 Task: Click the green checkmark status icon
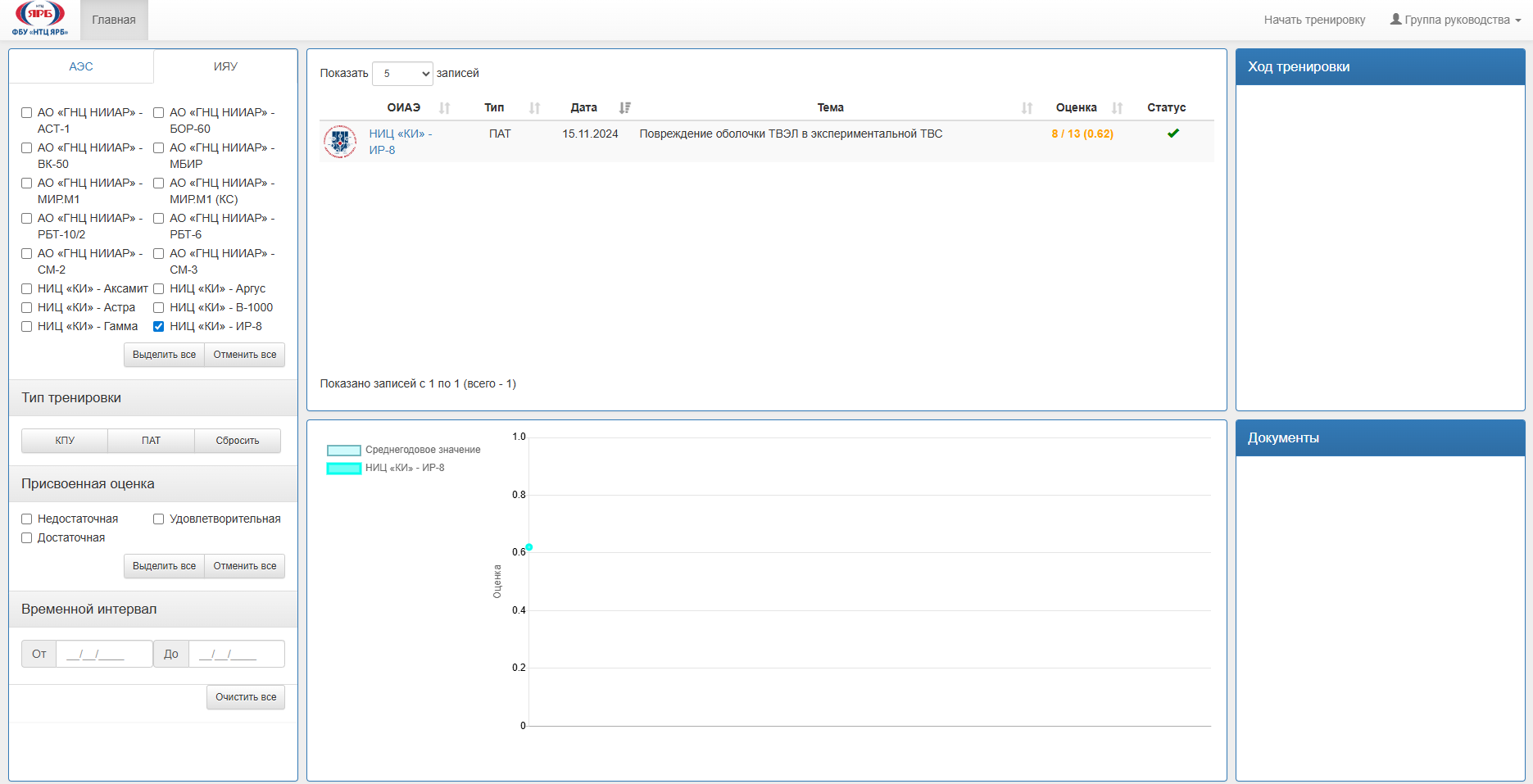(1173, 134)
